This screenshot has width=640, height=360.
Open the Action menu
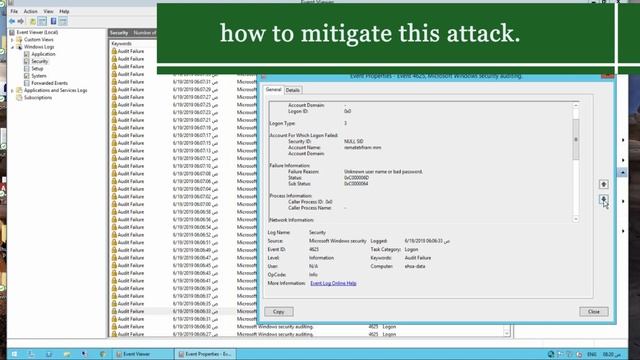tap(31, 11)
